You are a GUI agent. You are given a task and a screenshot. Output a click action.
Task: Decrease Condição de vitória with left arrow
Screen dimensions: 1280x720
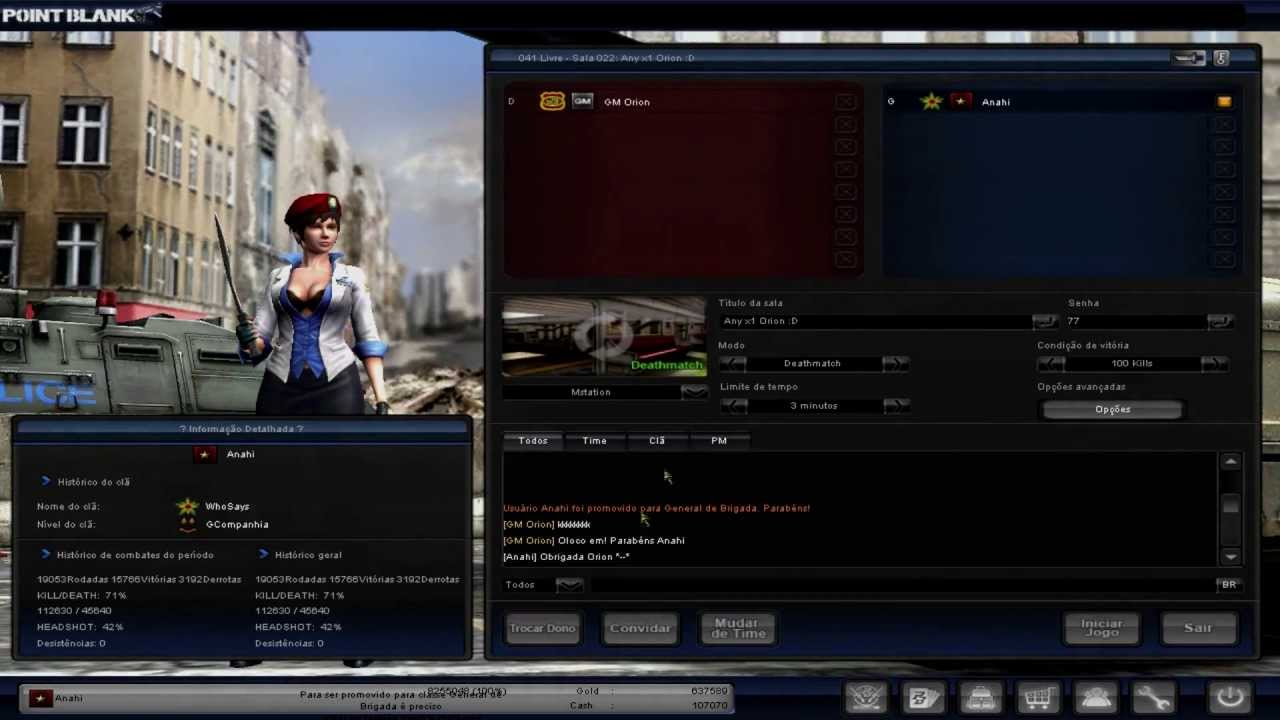click(x=1052, y=363)
